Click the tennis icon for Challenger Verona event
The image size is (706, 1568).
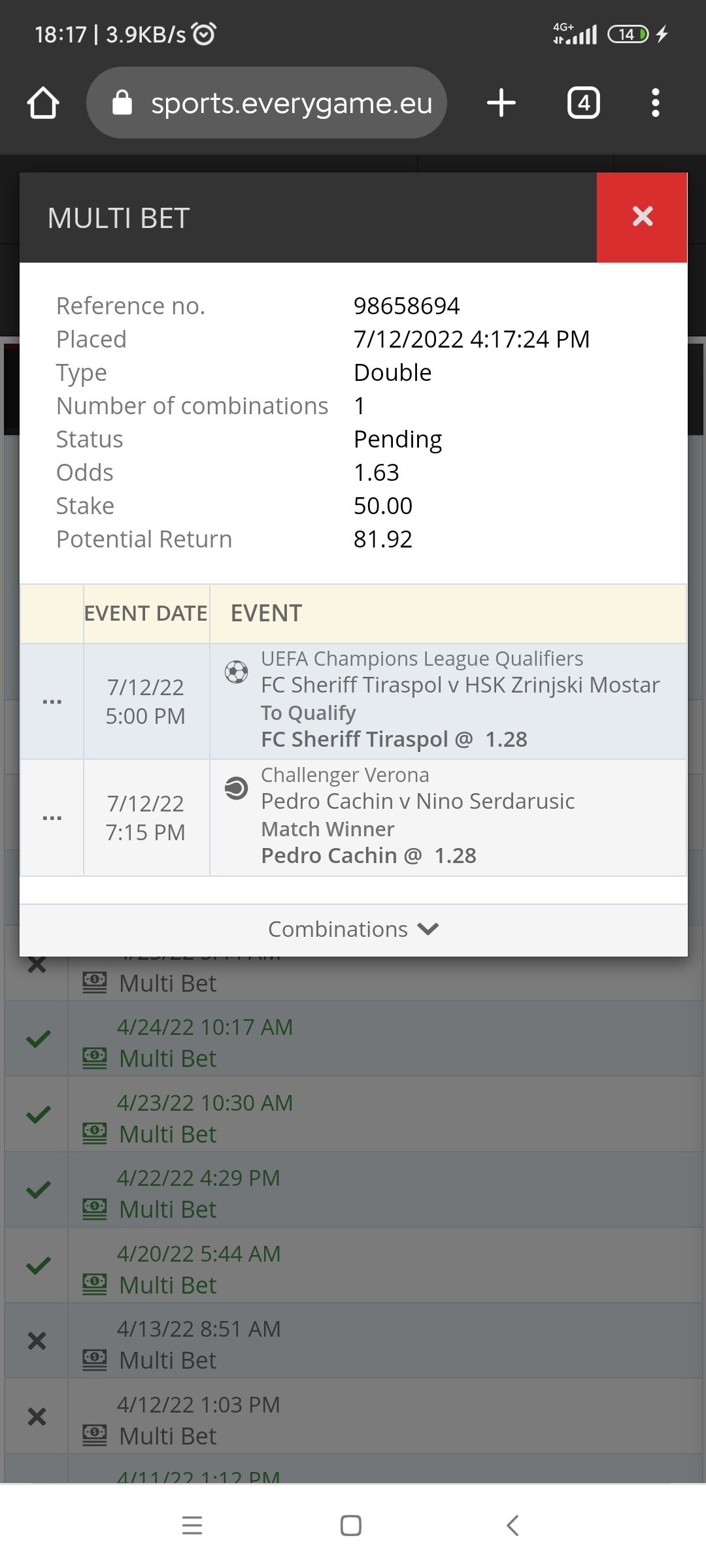pos(236,788)
